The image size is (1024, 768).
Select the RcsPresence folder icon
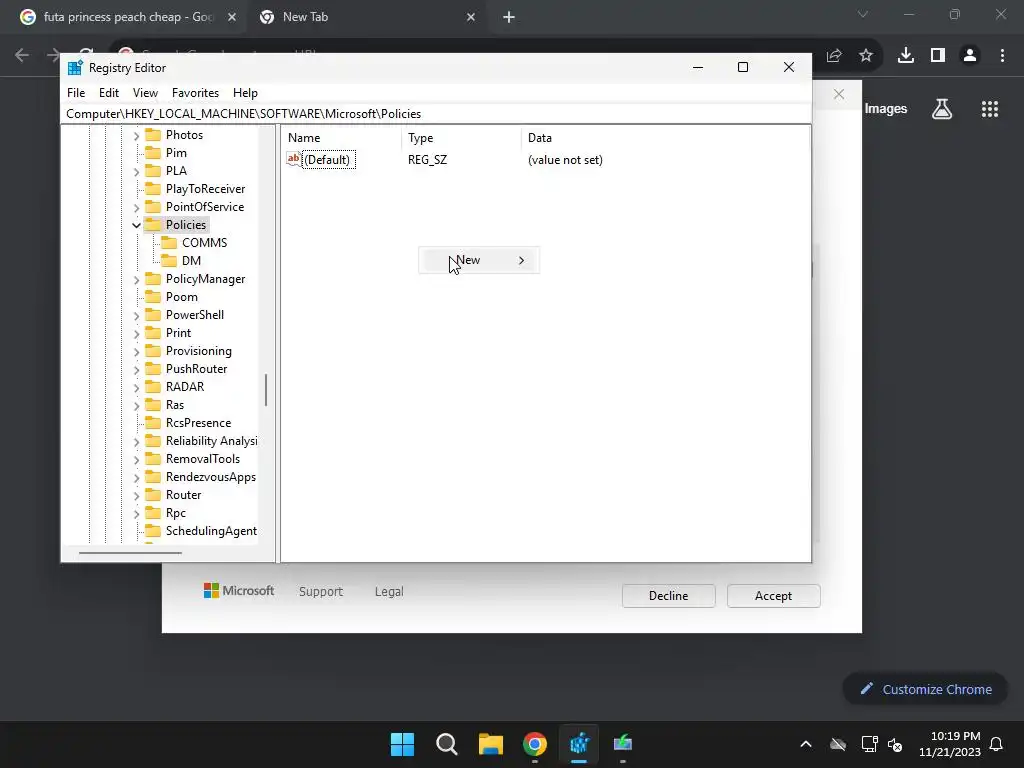153,423
